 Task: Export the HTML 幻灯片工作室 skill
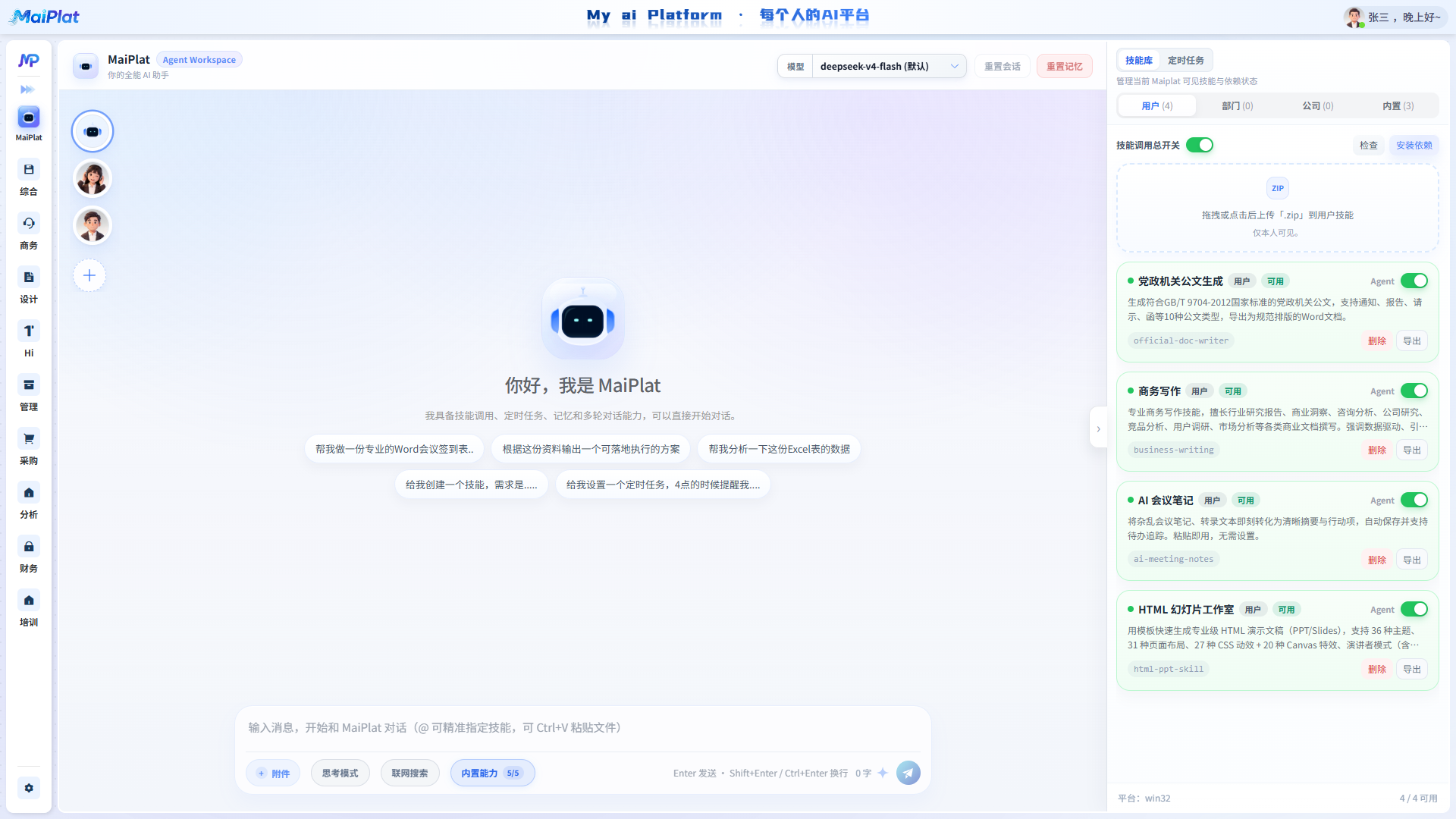pos(1411,669)
